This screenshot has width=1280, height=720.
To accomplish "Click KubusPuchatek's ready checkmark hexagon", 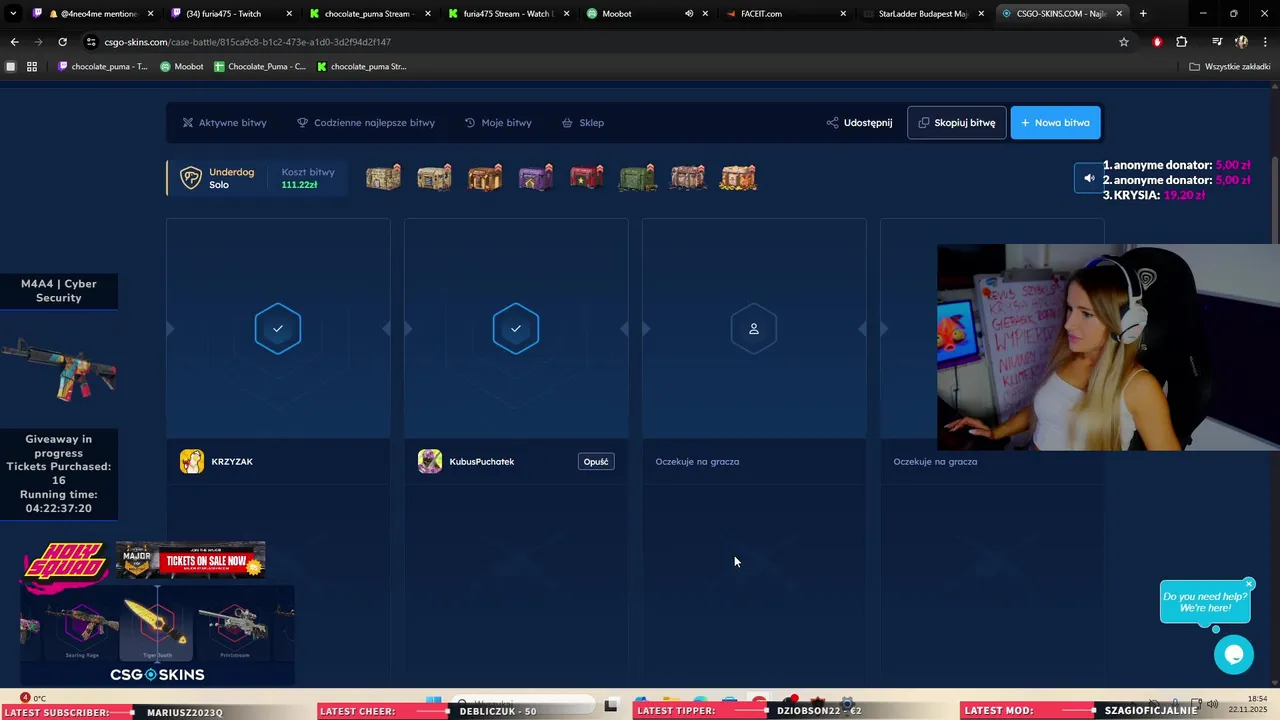I will pyautogui.click(x=516, y=328).
